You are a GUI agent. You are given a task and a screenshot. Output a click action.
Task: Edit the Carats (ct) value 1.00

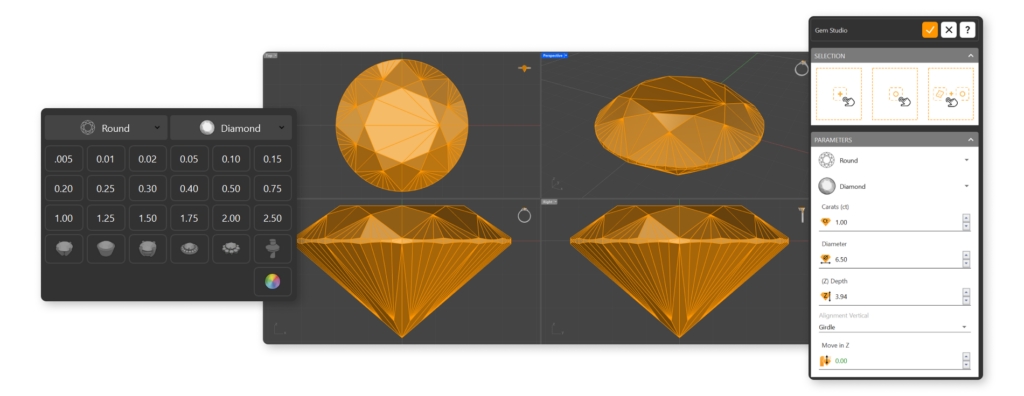pos(896,222)
